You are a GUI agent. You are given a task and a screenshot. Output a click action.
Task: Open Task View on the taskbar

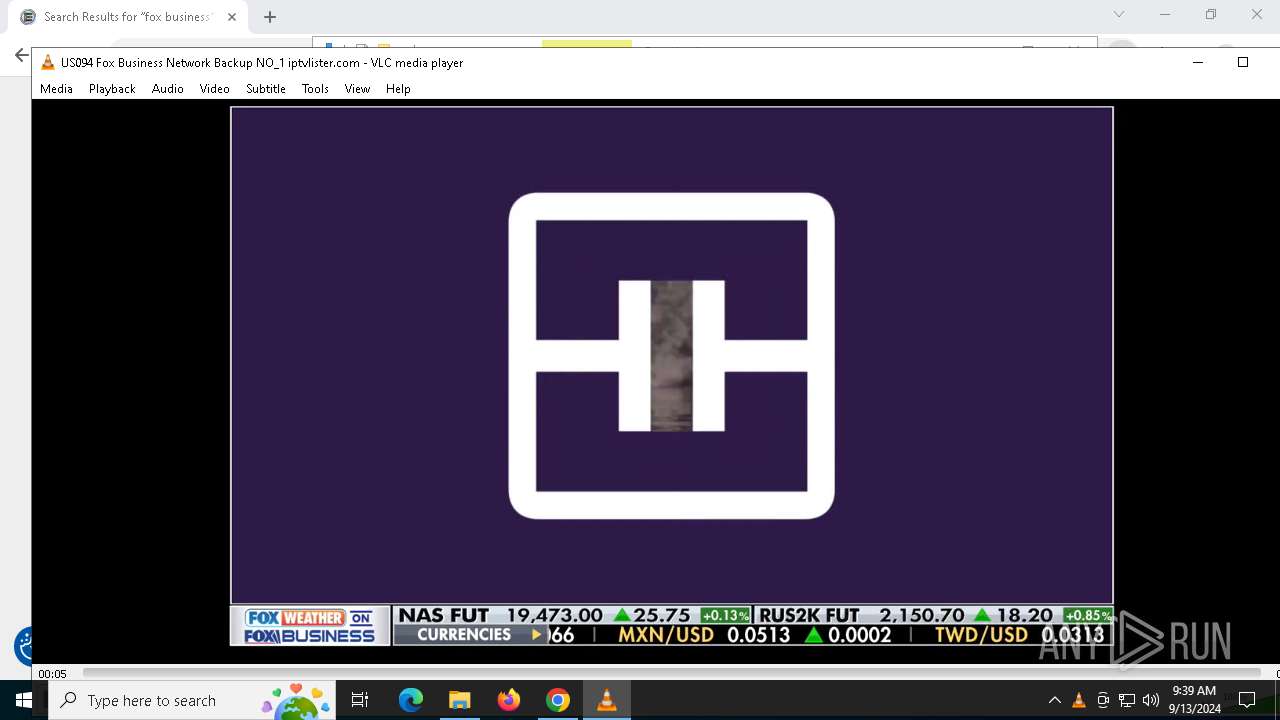(x=360, y=700)
